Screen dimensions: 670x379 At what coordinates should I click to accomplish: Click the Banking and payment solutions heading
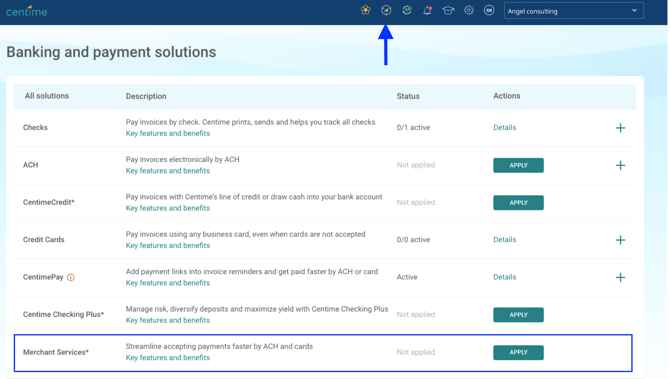point(111,52)
